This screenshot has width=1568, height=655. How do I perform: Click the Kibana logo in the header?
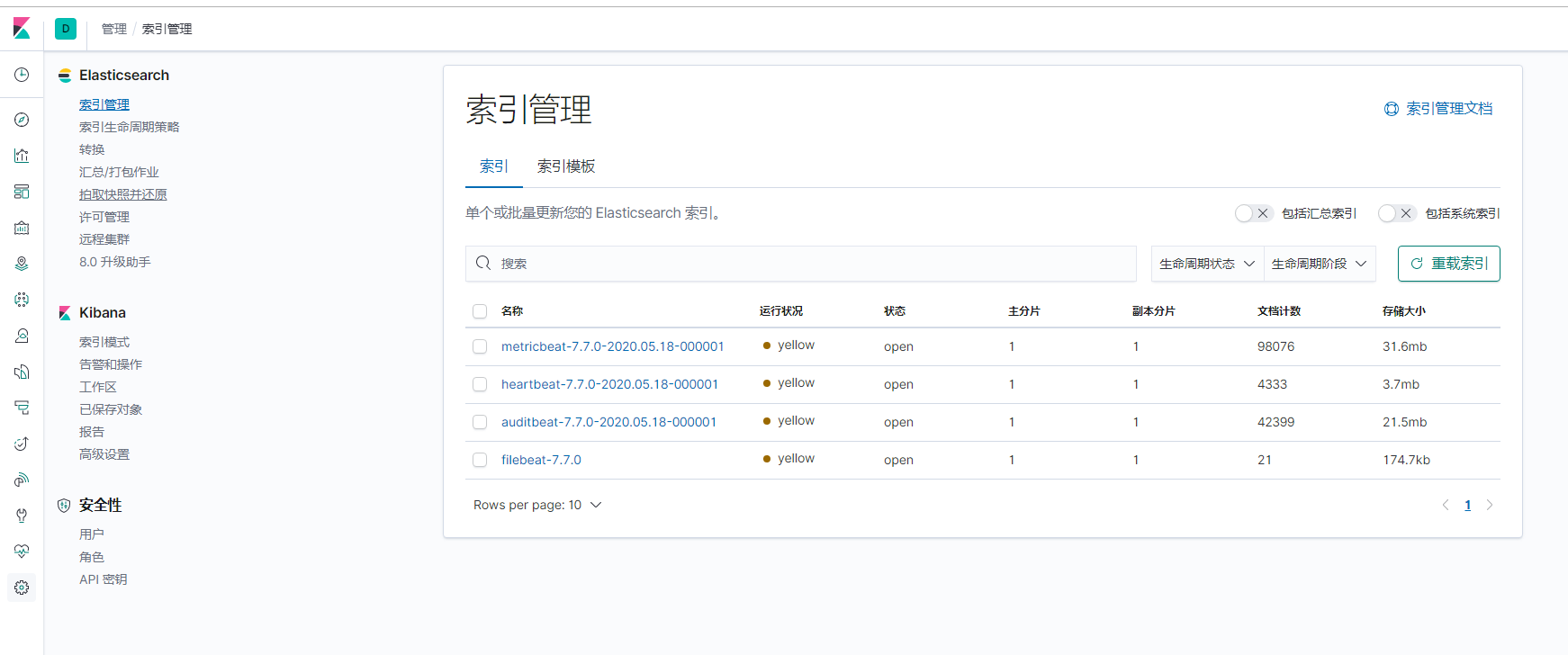tap(22, 29)
